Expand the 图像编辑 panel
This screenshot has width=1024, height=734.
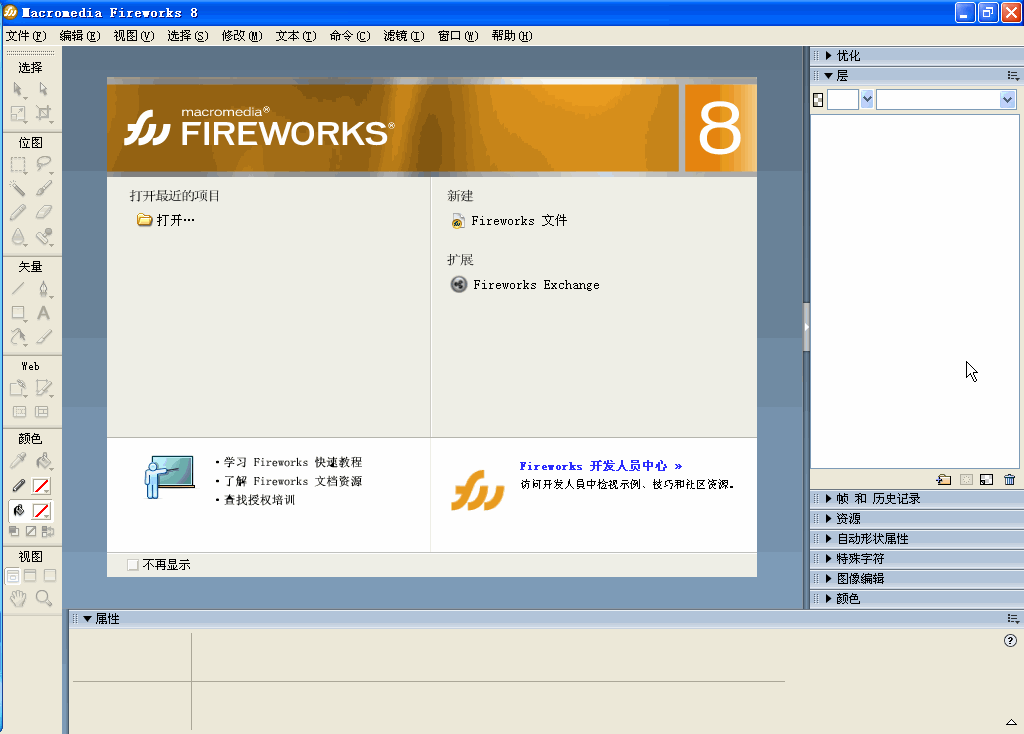coord(829,579)
